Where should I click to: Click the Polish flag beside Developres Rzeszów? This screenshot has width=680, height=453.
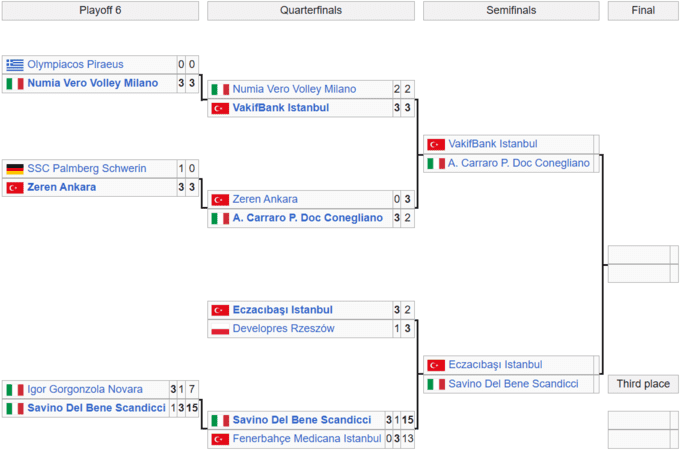tap(220, 329)
